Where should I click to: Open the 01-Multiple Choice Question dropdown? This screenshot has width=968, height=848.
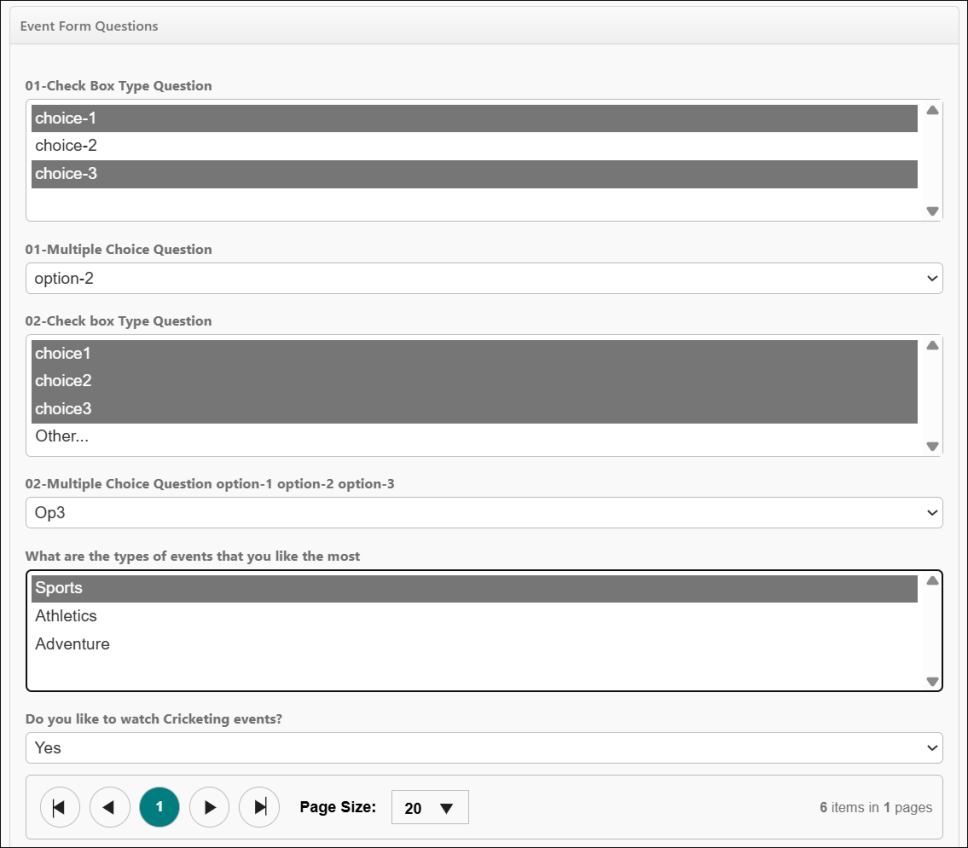click(x=483, y=278)
